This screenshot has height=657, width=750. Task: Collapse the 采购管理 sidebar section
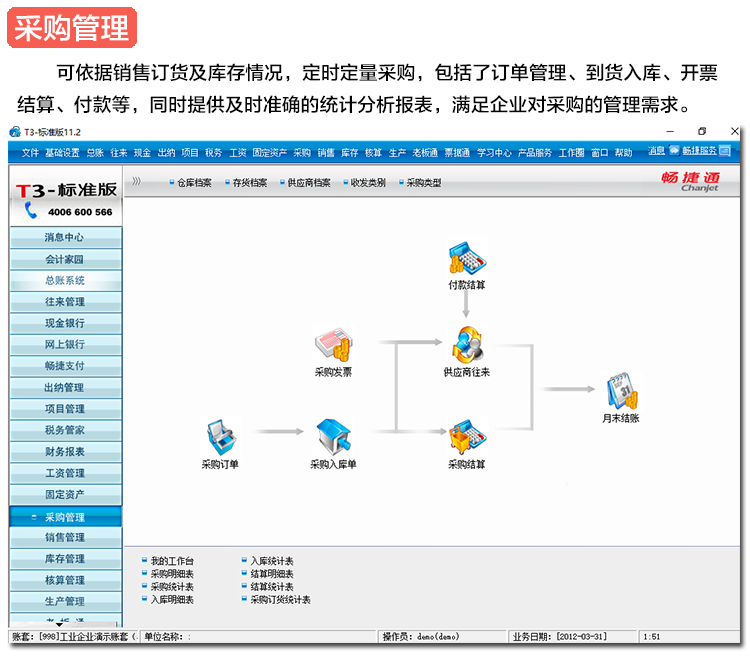[x=65, y=517]
